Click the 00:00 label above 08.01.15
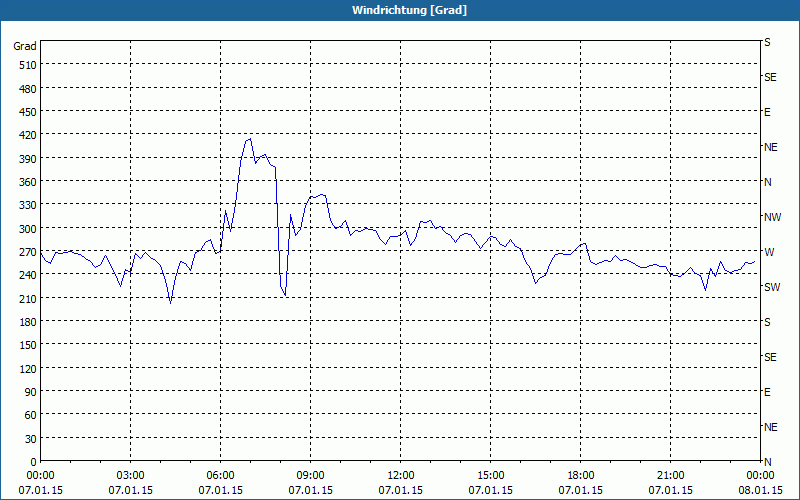 pos(760,476)
